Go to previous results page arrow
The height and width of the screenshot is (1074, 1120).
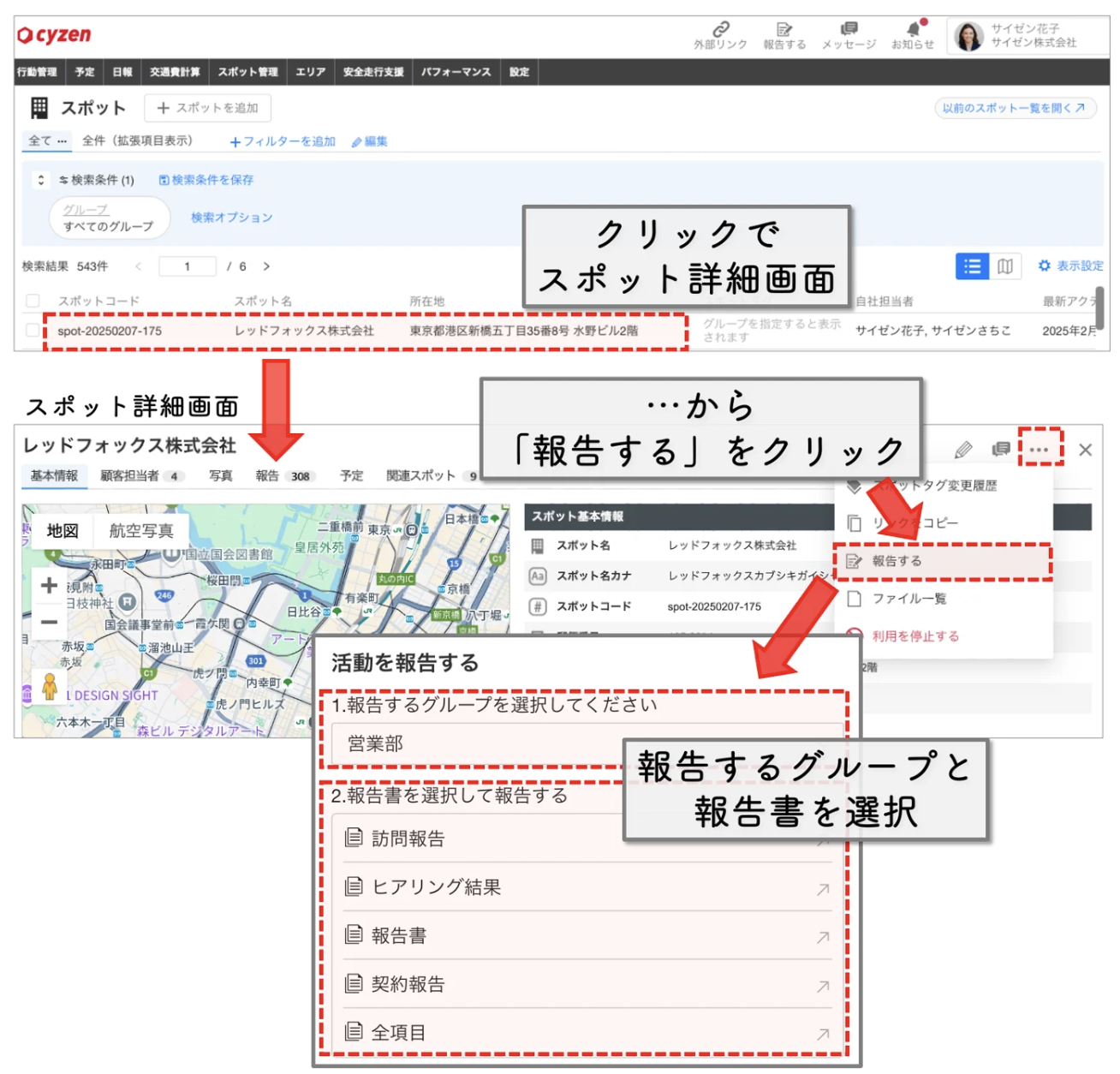tap(139, 266)
